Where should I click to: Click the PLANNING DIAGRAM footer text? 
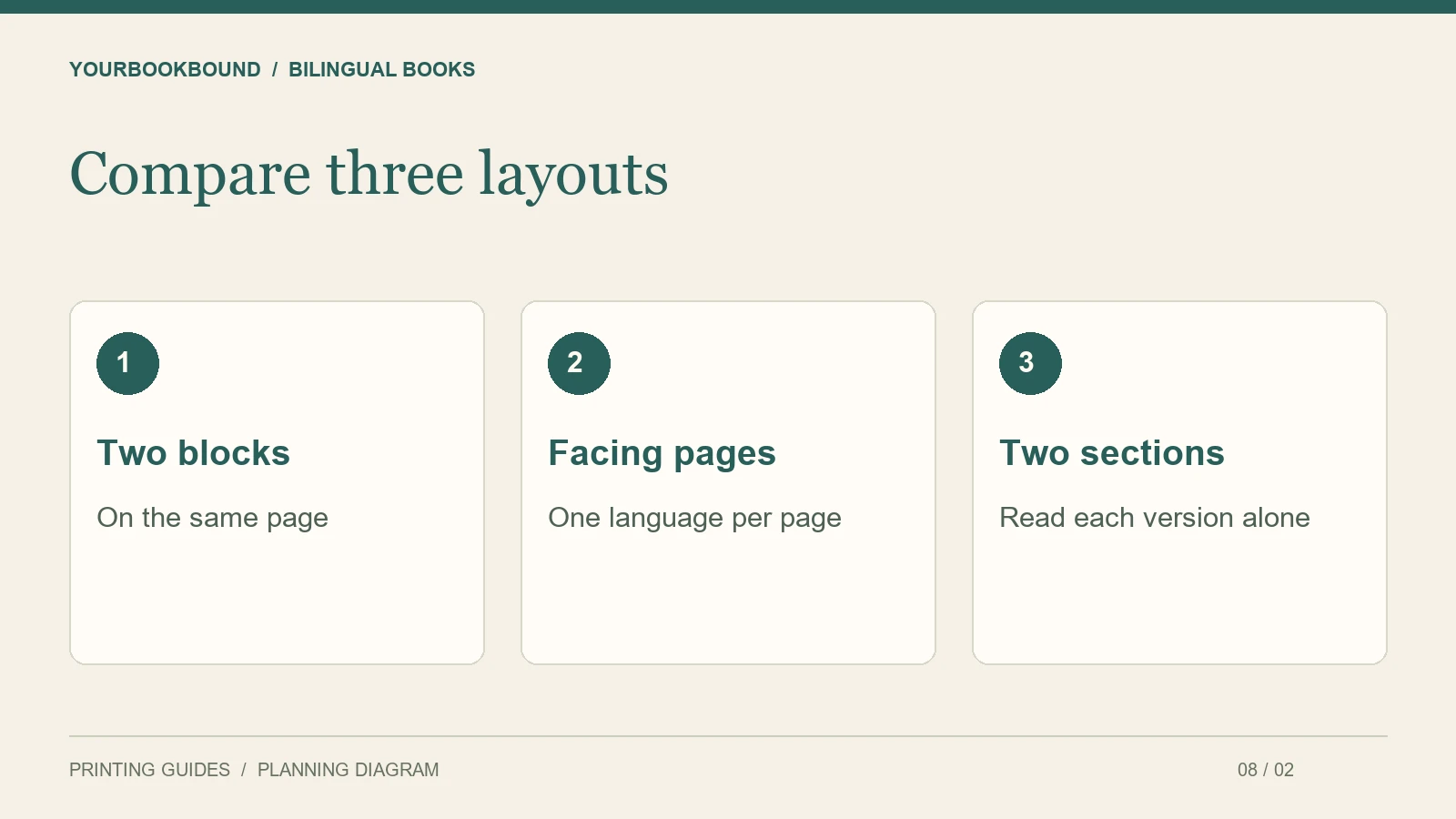click(348, 770)
